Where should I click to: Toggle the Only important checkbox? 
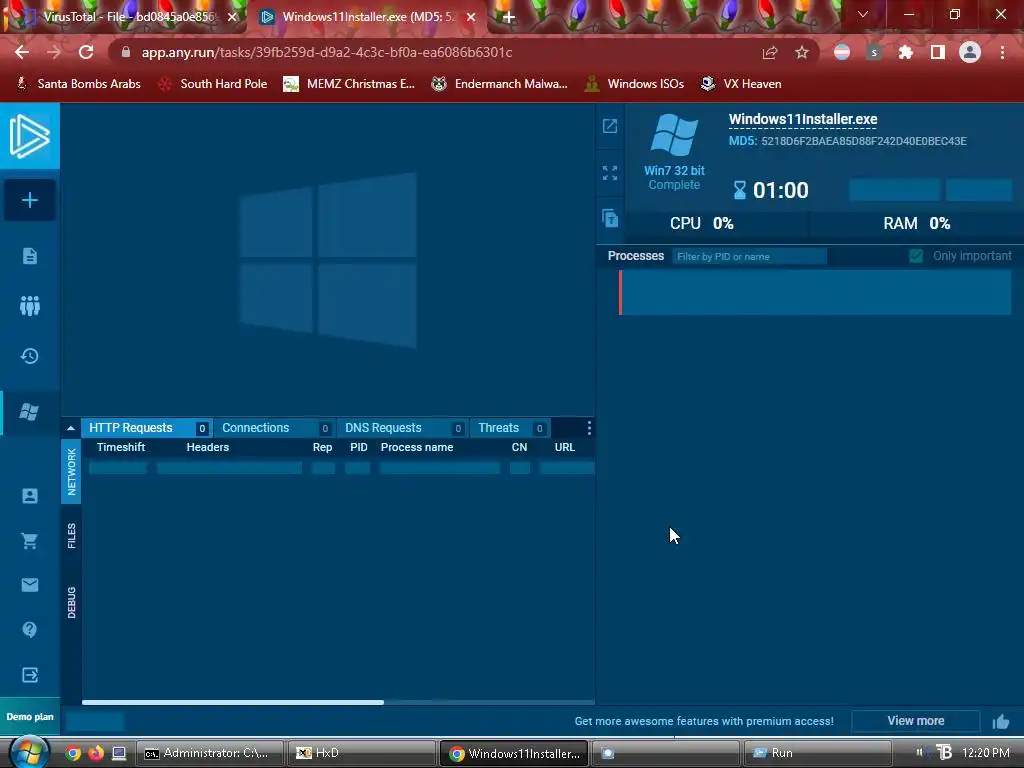point(916,256)
